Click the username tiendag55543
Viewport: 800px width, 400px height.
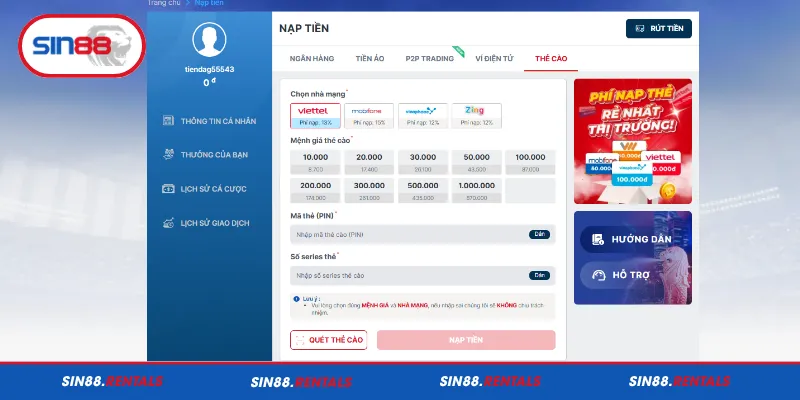click(x=209, y=69)
